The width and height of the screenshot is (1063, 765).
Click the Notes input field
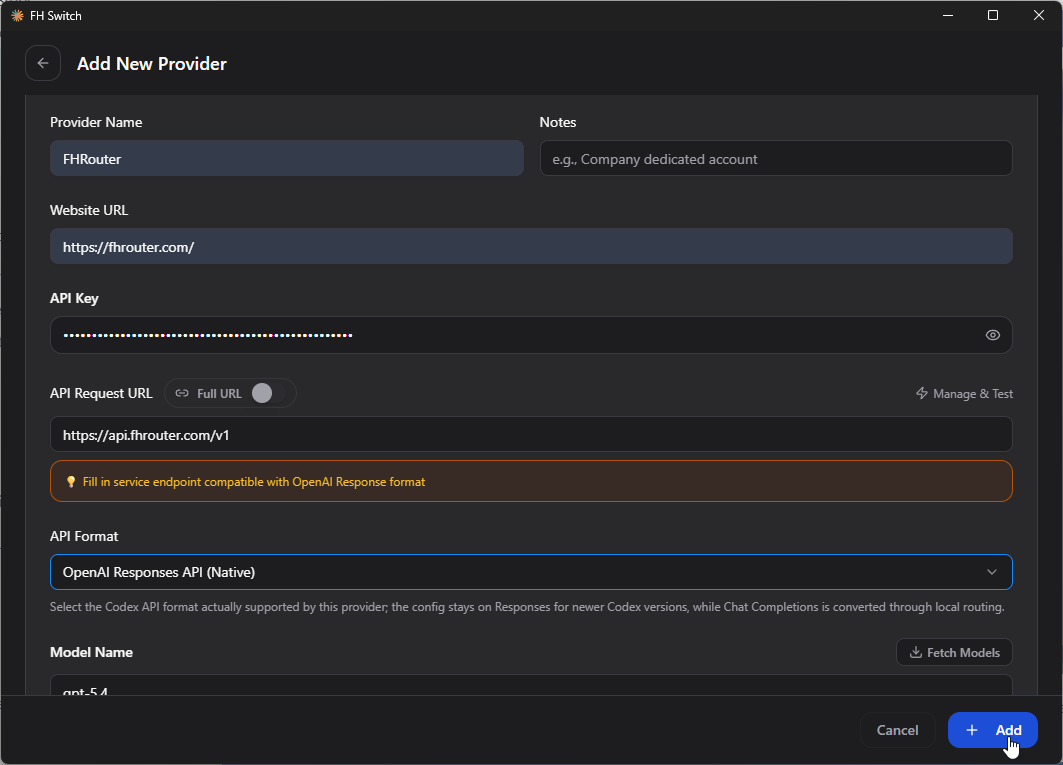776,159
